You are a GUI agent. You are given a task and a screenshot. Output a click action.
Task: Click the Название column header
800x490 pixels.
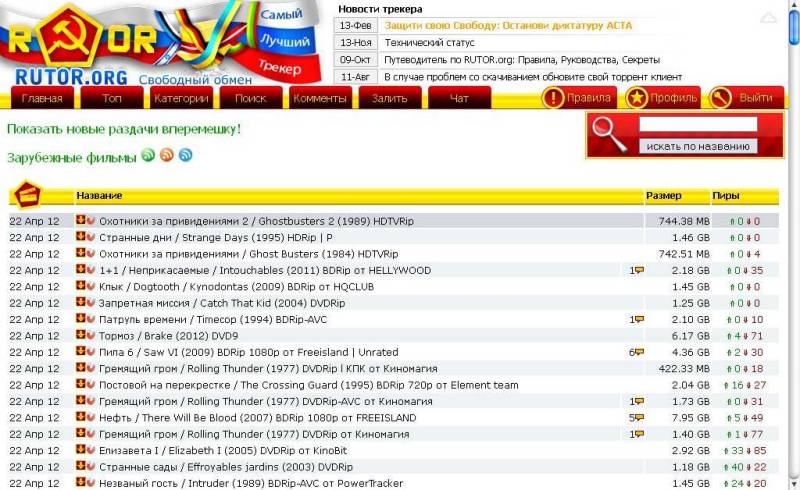(99, 195)
